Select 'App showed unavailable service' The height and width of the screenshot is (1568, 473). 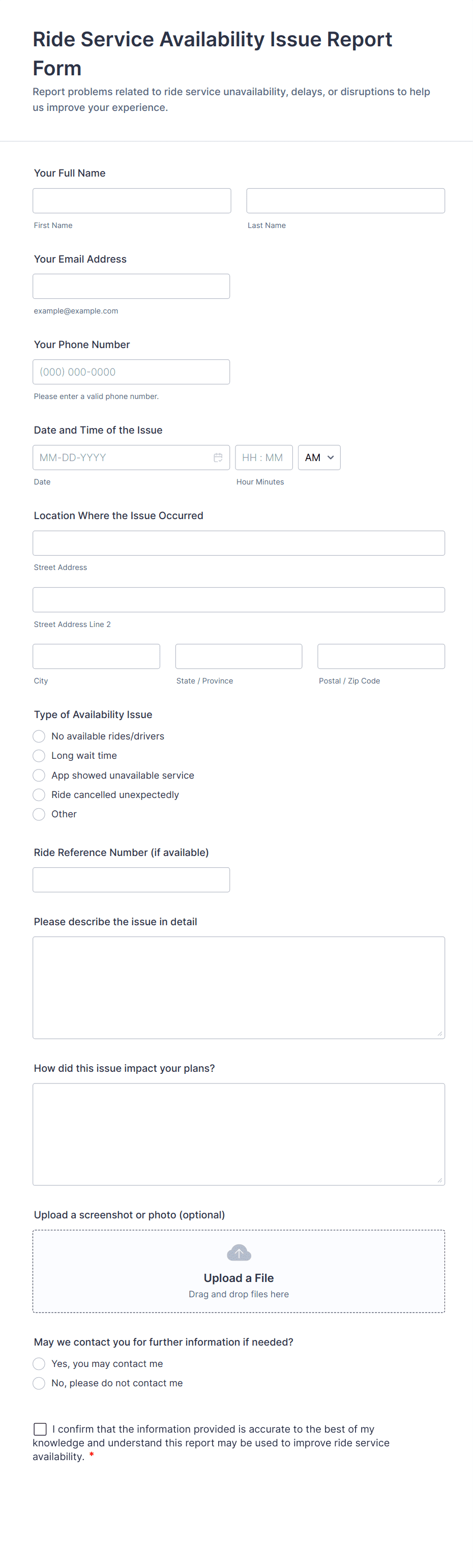39,775
